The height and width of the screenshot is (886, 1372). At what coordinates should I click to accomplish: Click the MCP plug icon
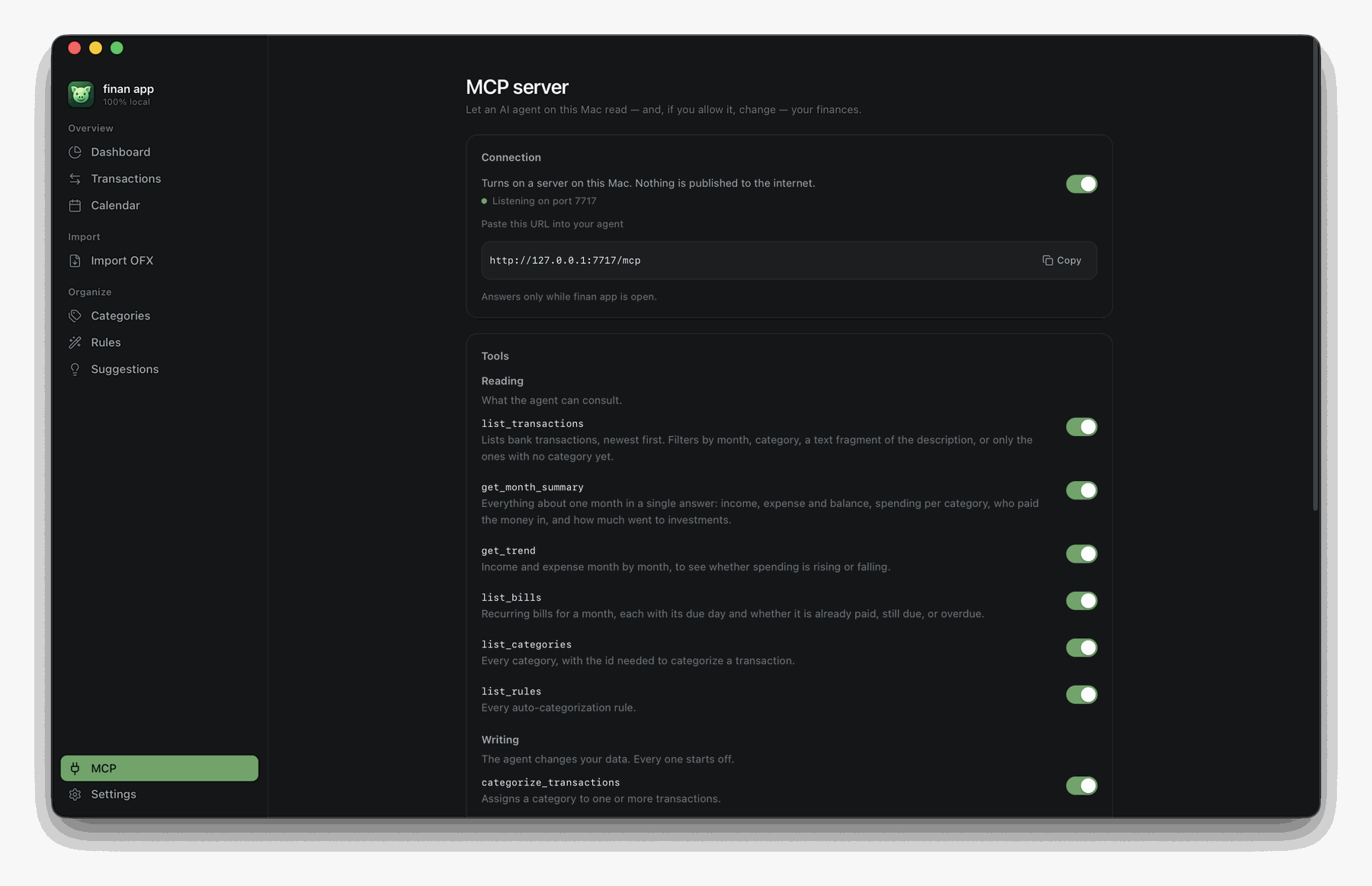coord(75,769)
